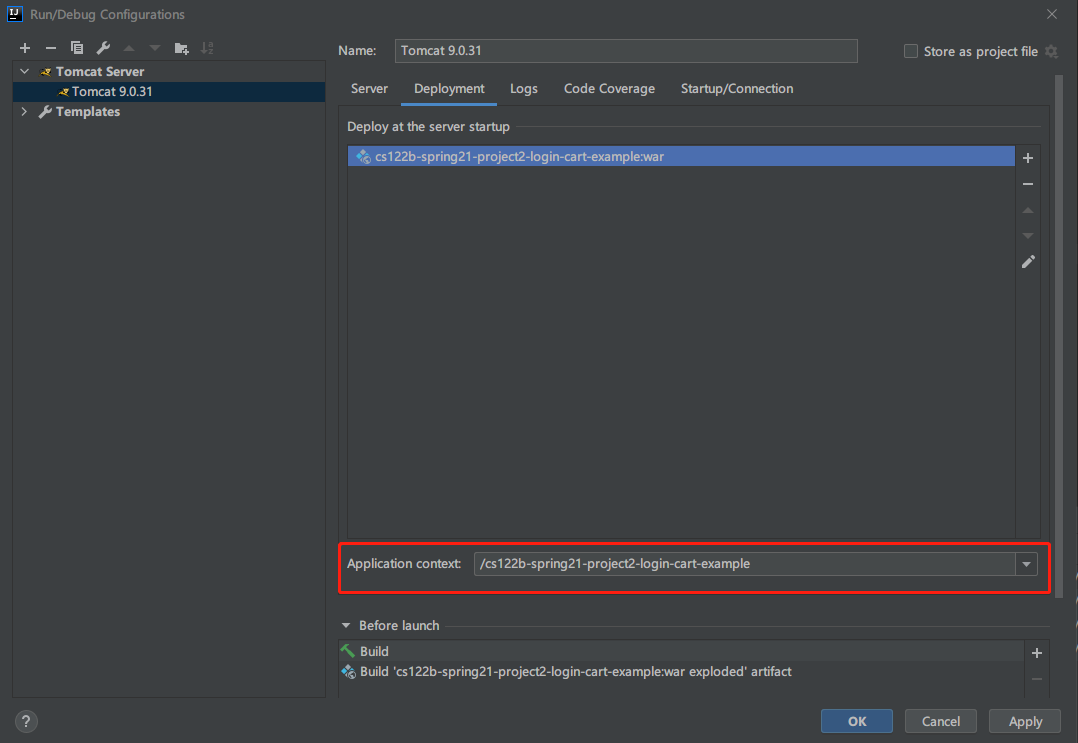Viewport: 1078px width, 743px height.
Task: Move deployment artifact up
Action: (x=1028, y=210)
